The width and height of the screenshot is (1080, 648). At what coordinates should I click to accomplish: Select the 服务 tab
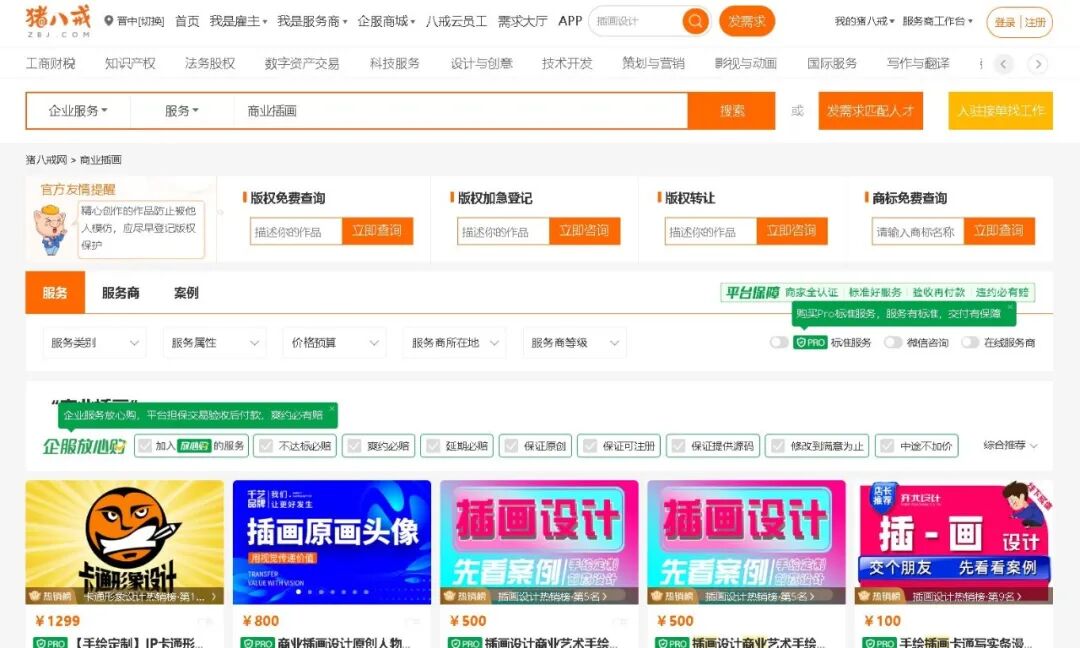[x=55, y=293]
